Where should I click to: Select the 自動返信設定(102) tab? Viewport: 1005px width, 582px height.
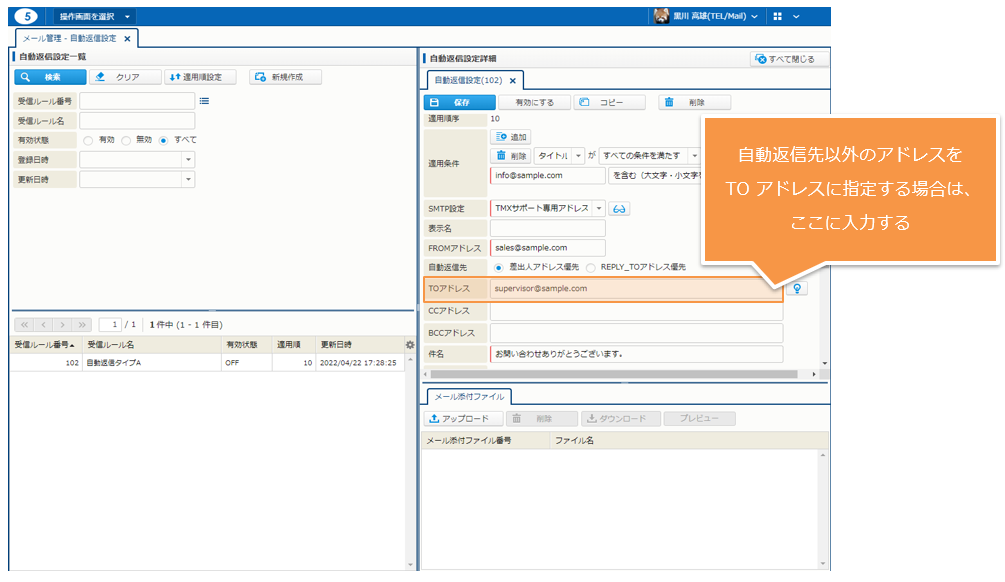[x=467, y=80]
